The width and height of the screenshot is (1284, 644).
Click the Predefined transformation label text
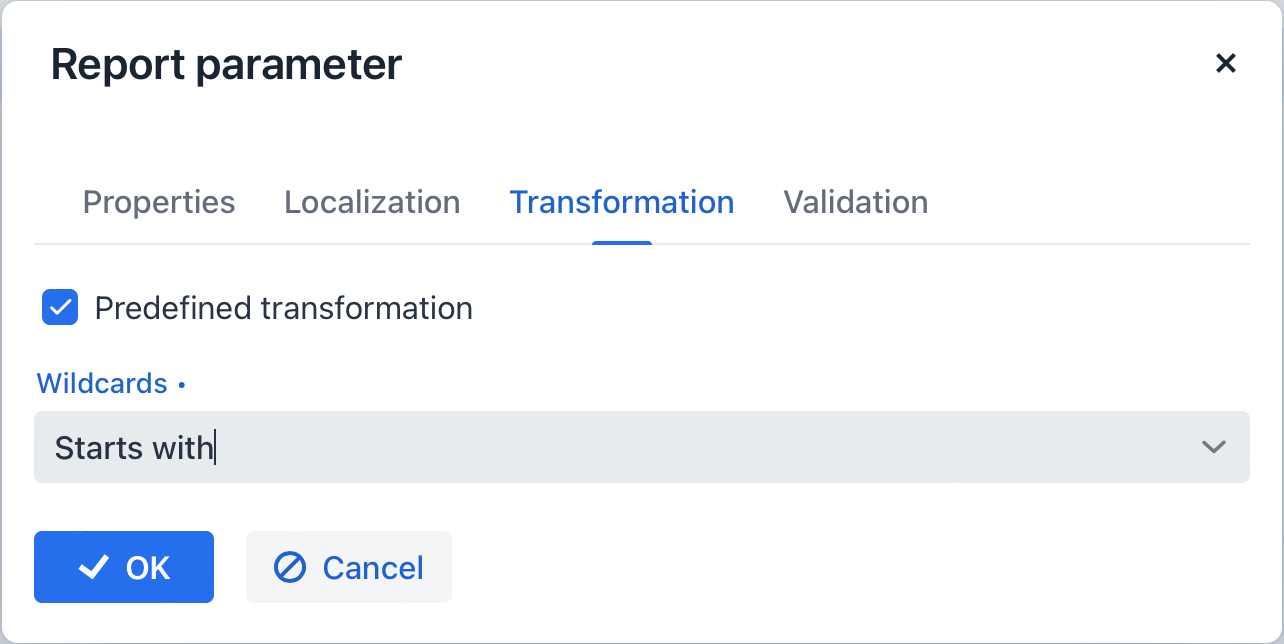[283, 308]
